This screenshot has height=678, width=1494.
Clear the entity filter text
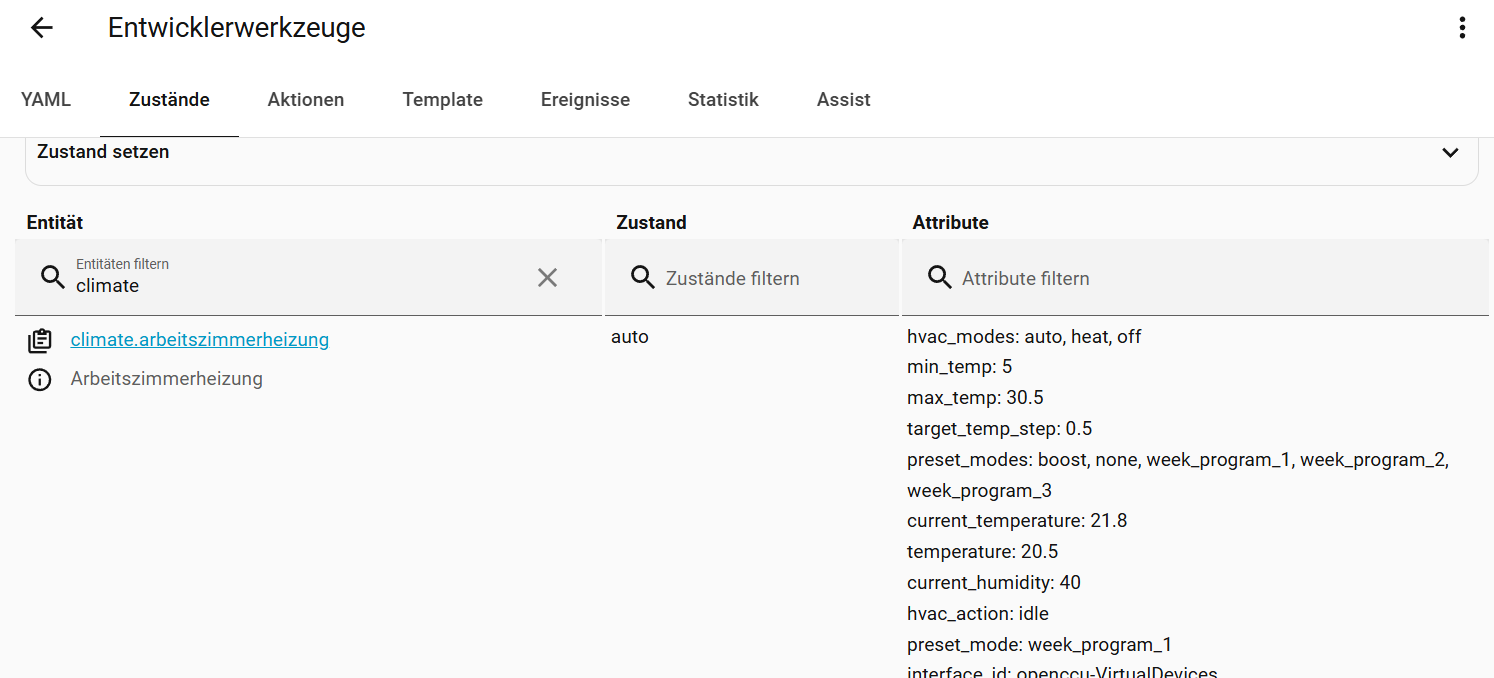pyautogui.click(x=547, y=278)
